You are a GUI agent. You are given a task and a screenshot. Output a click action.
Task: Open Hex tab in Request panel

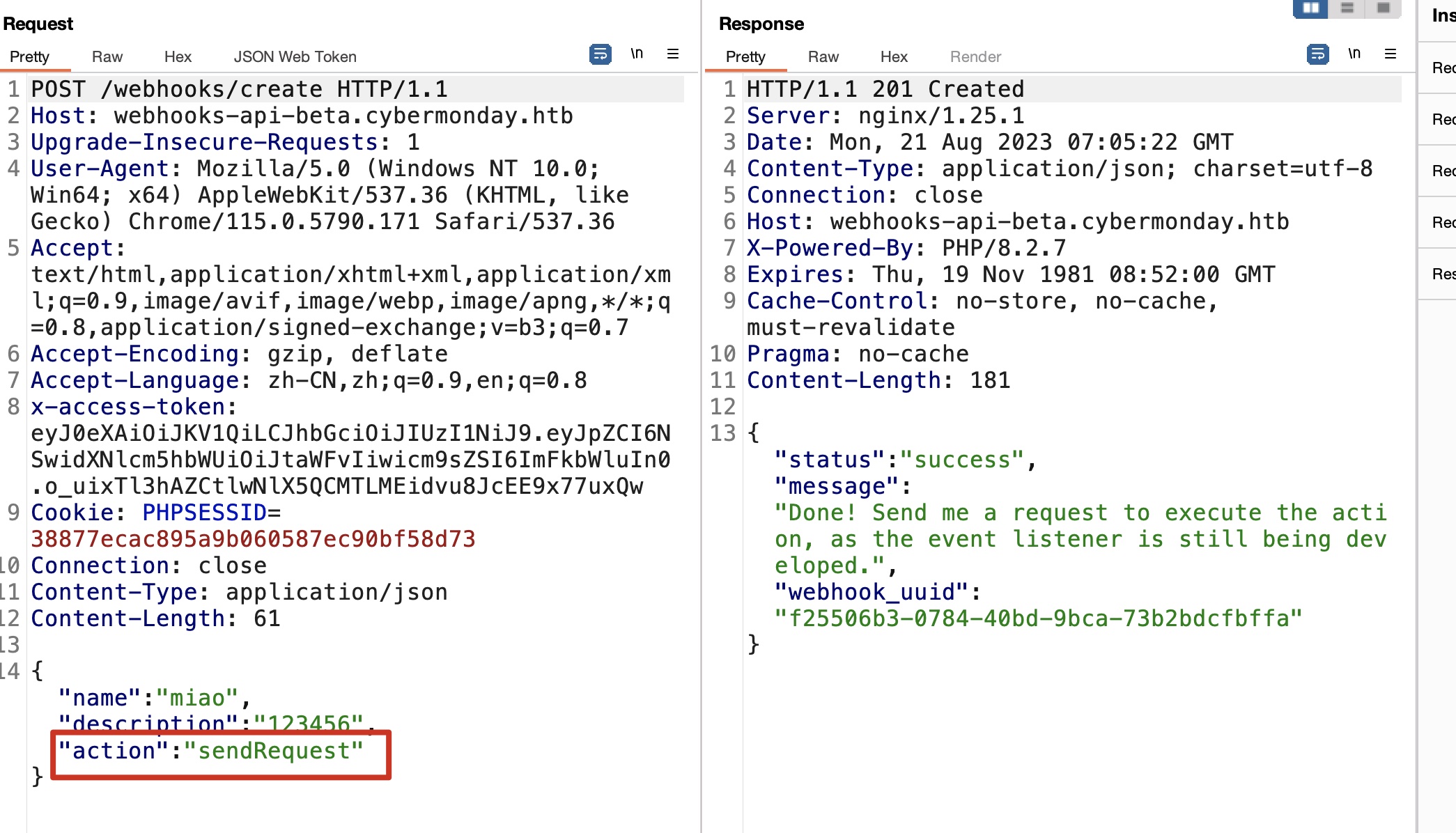coord(178,57)
